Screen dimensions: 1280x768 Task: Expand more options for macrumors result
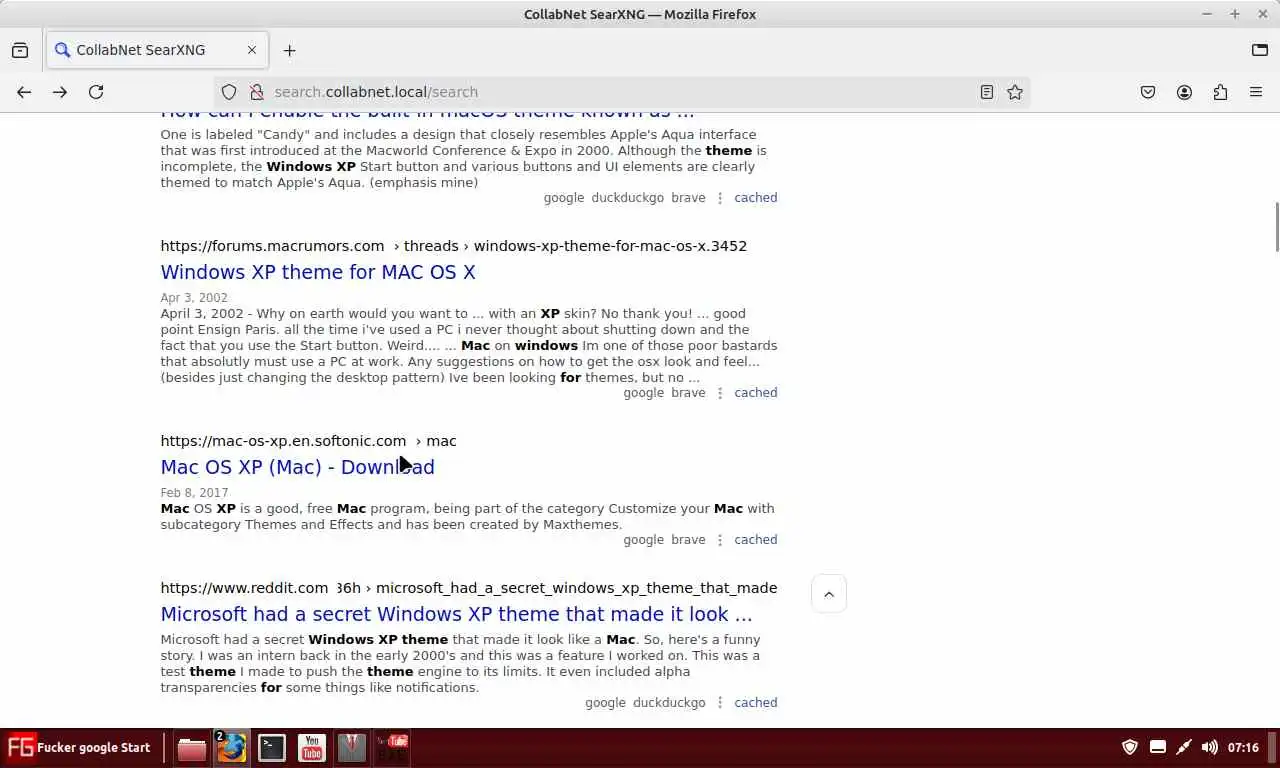coord(720,393)
